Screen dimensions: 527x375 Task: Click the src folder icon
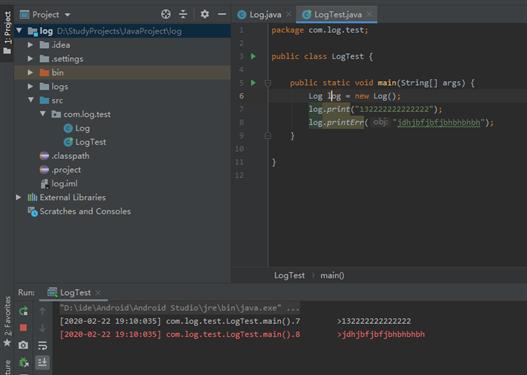[44, 100]
